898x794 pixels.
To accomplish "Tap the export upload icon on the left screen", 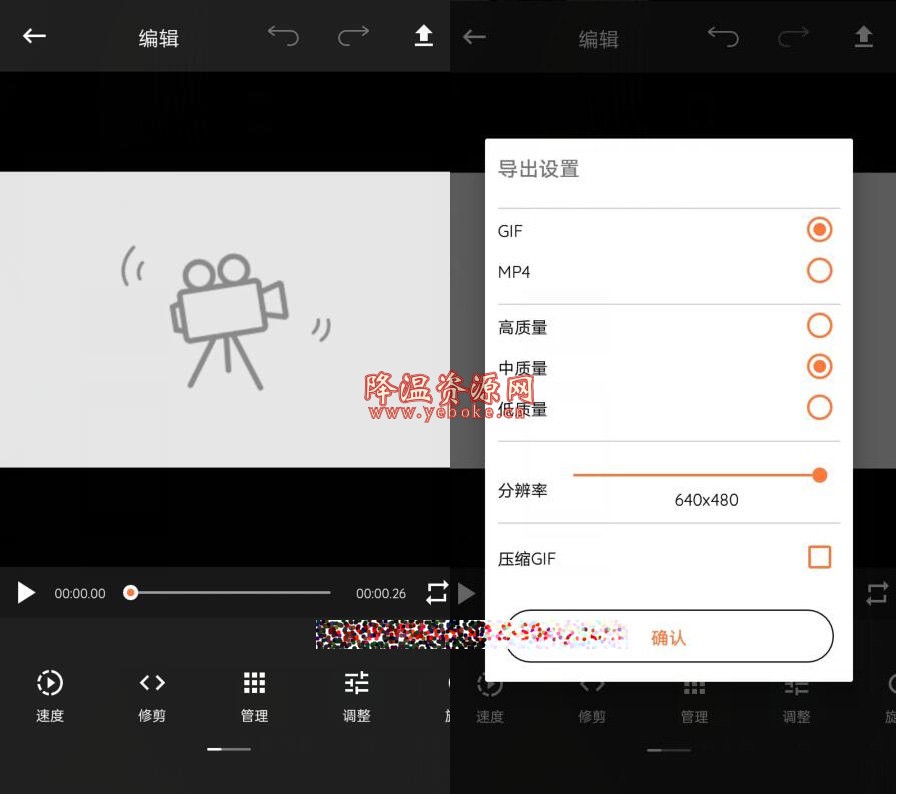I will coord(424,36).
